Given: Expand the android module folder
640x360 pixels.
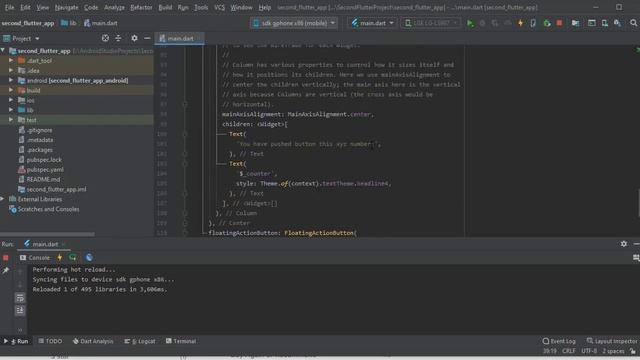Looking at the screenshot, I should [x=11, y=80].
